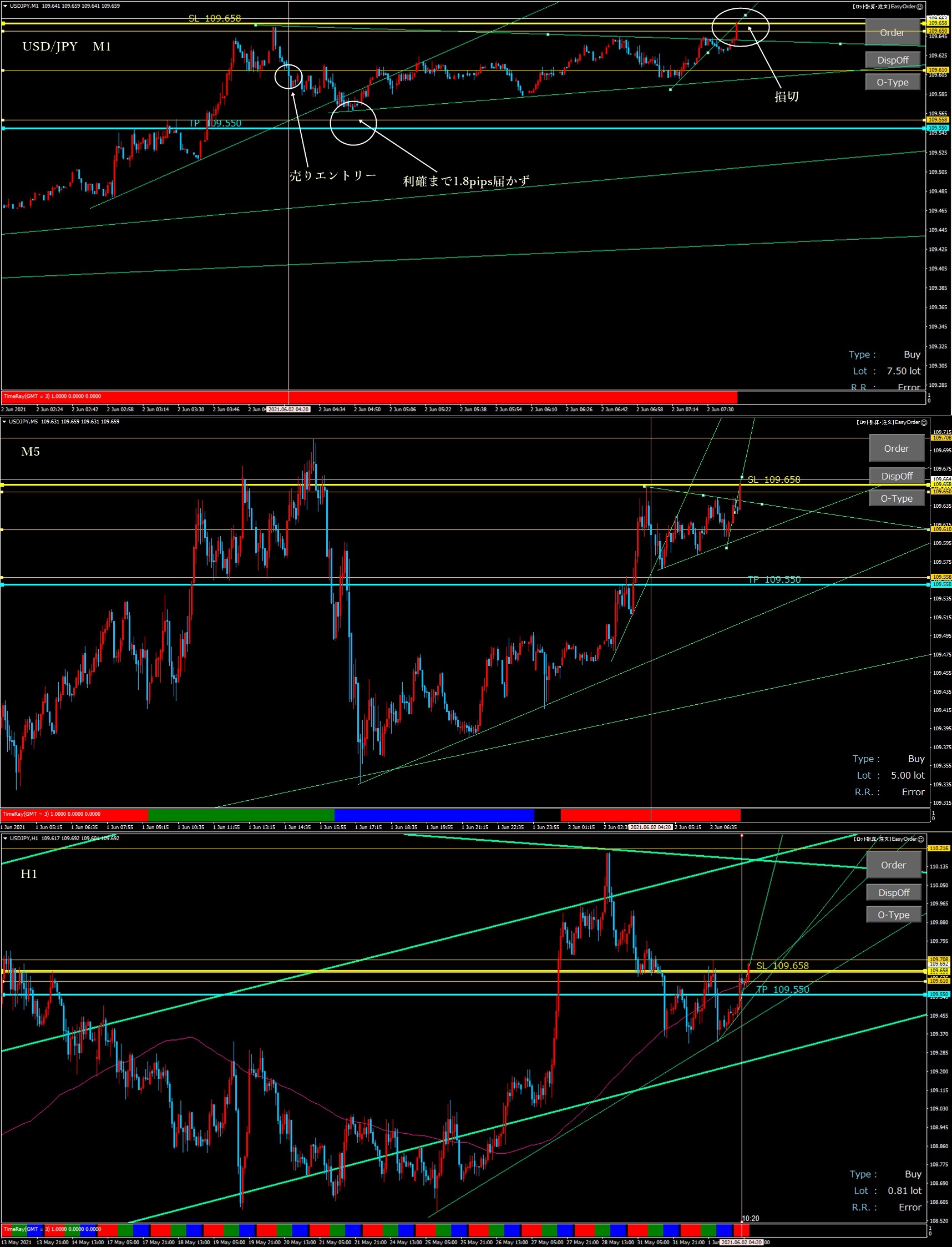Toggle DispOff on the M5 chart

897,476
